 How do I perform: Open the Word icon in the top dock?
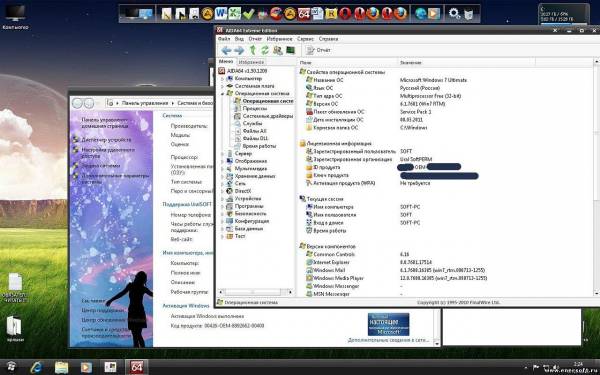click(220, 14)
